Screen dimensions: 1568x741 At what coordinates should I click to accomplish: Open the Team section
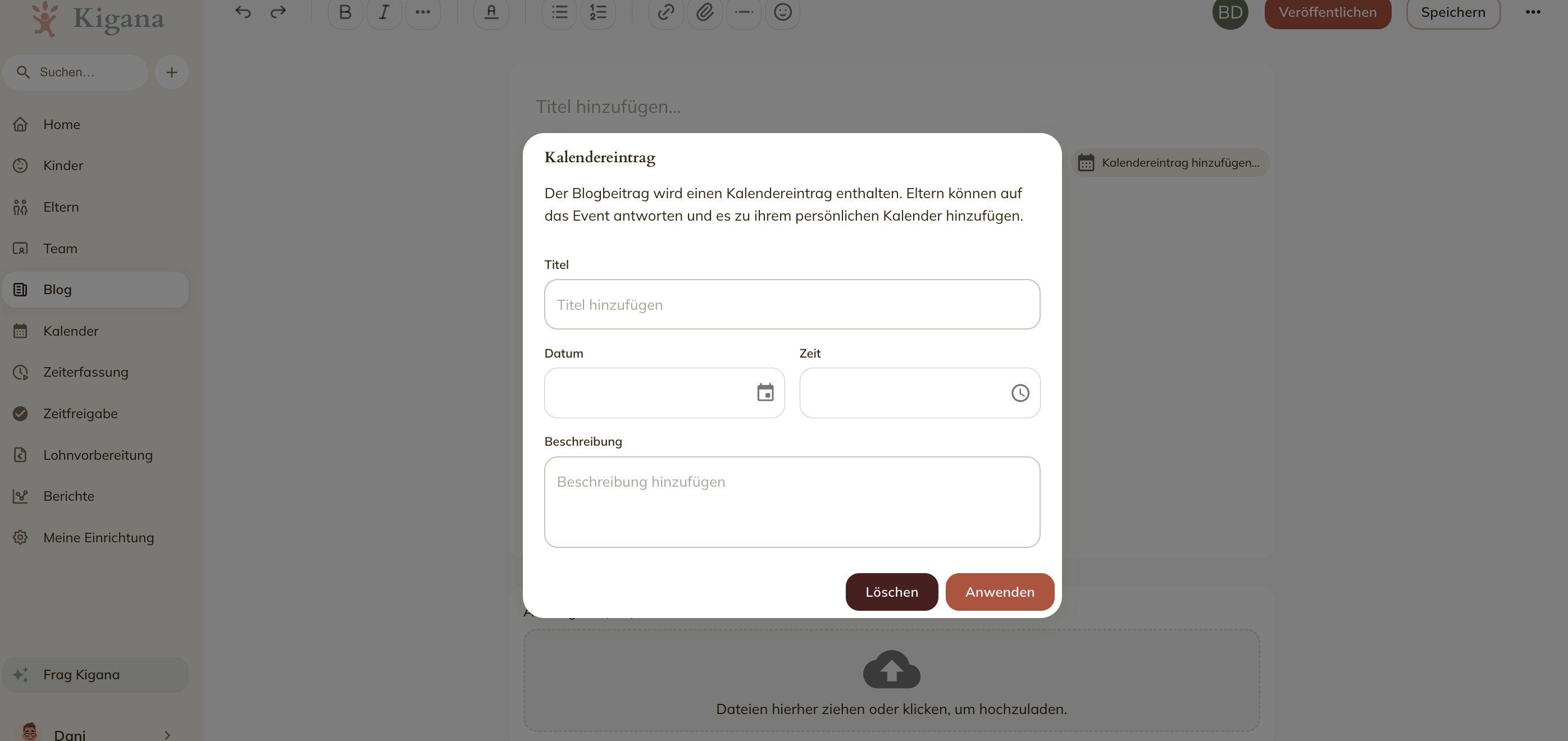[95, 248]
